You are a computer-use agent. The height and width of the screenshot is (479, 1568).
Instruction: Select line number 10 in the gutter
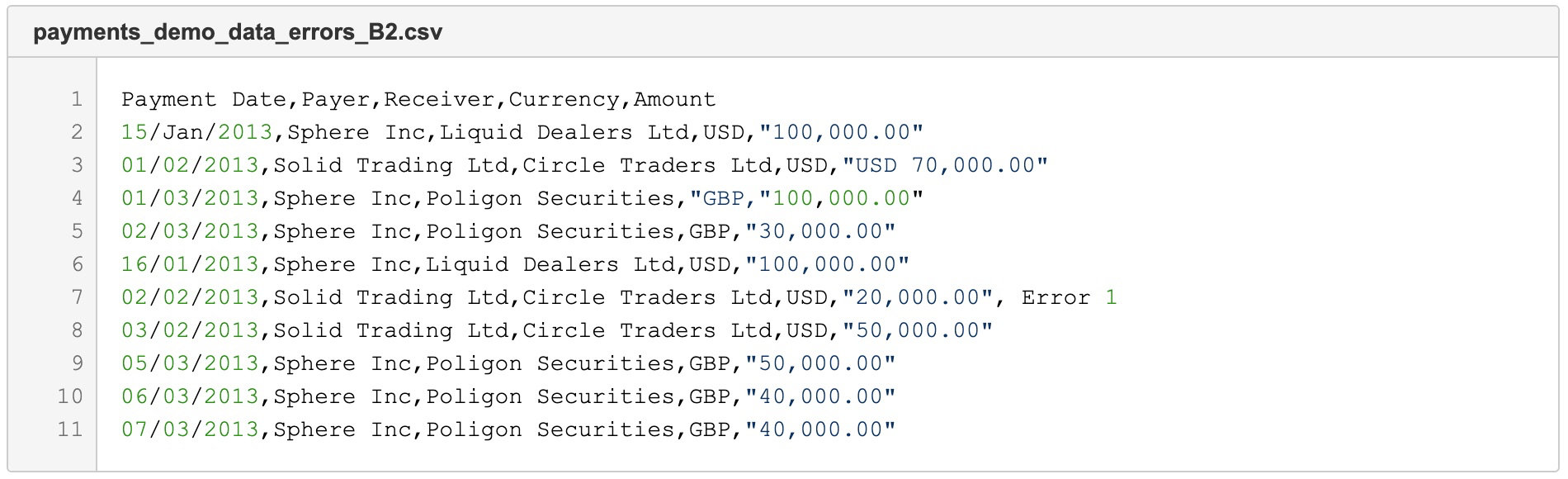coord(70,396)
